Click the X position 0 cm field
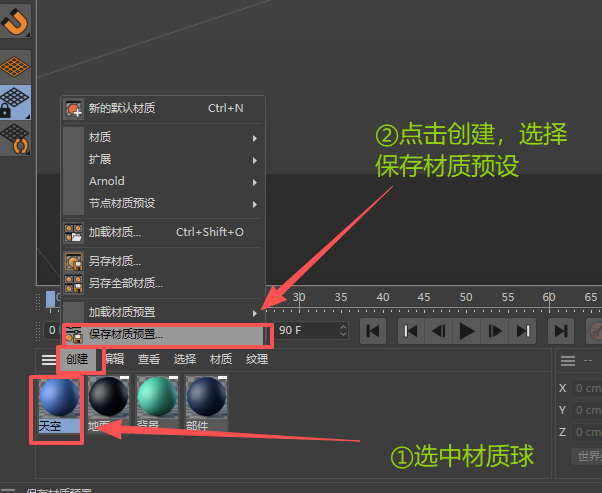 586,388
